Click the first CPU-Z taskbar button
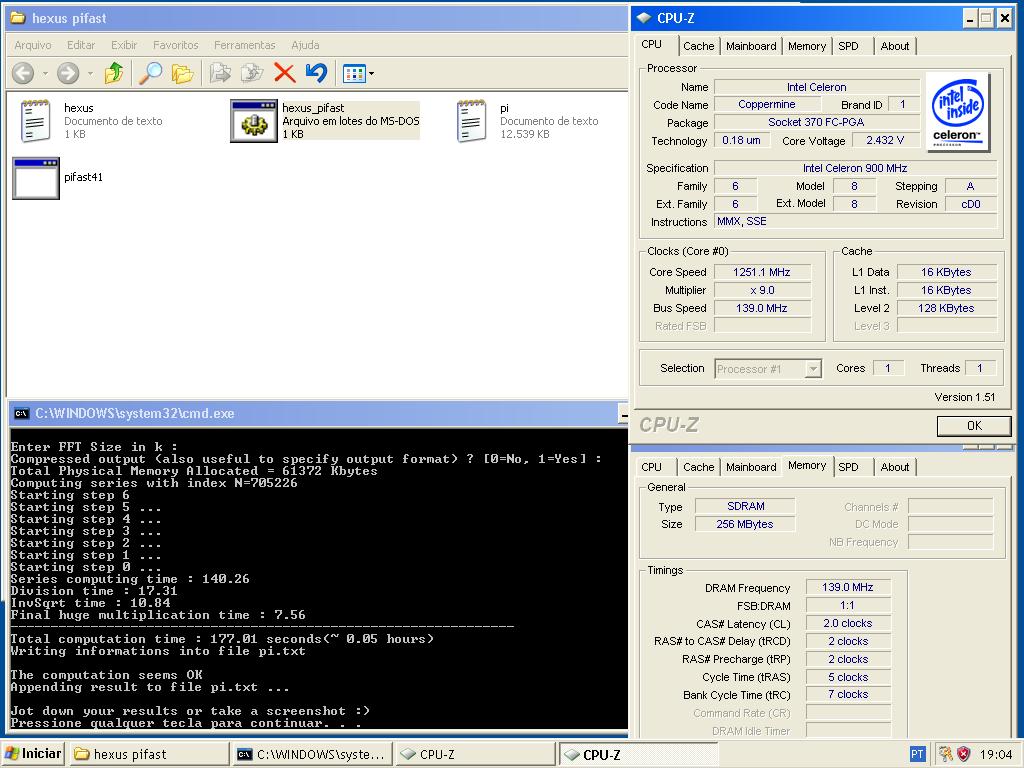The image size is (1024, 768). click(x=475, y=754)
